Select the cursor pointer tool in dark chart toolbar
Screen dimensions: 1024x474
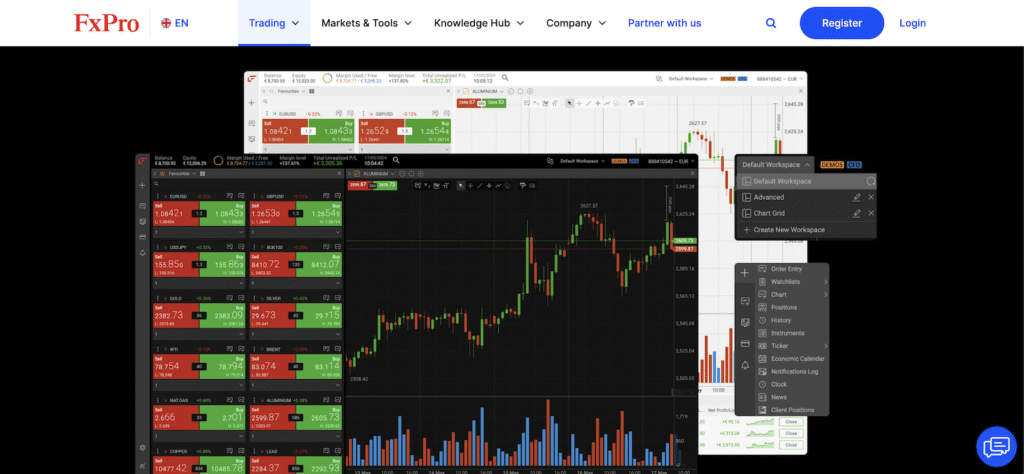coord(460,185)
